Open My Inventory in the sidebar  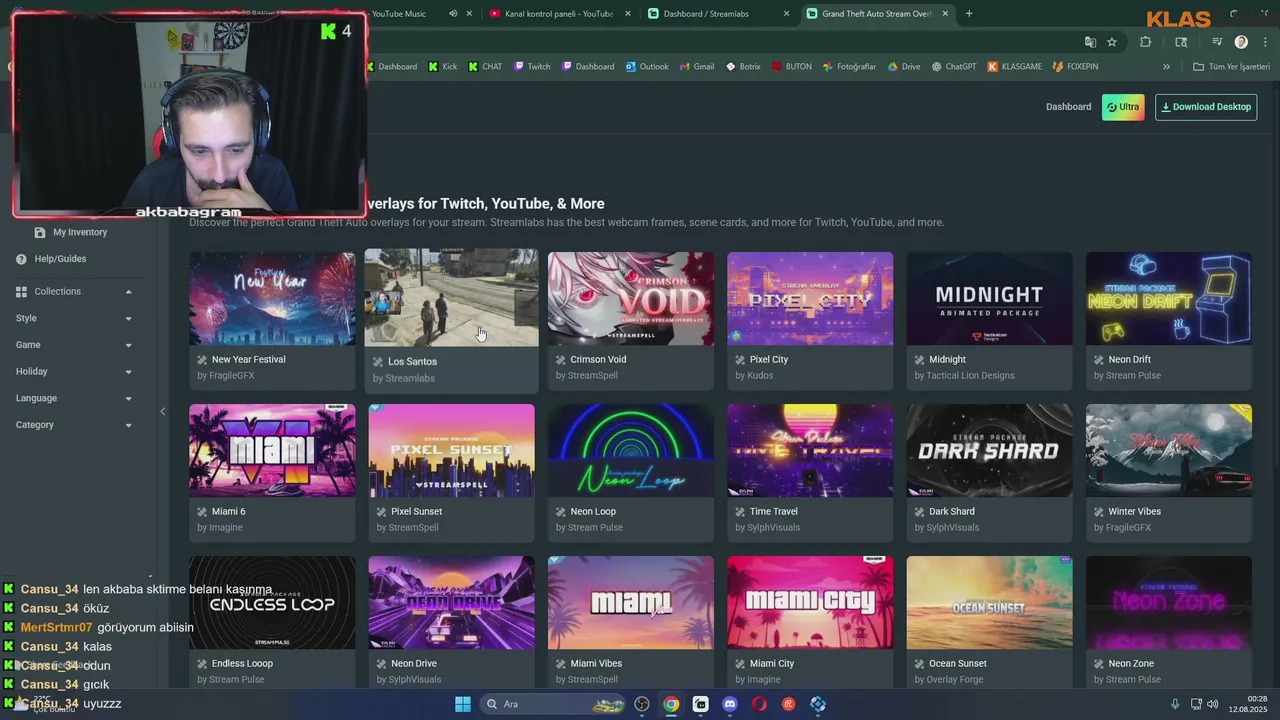point(80,232)
